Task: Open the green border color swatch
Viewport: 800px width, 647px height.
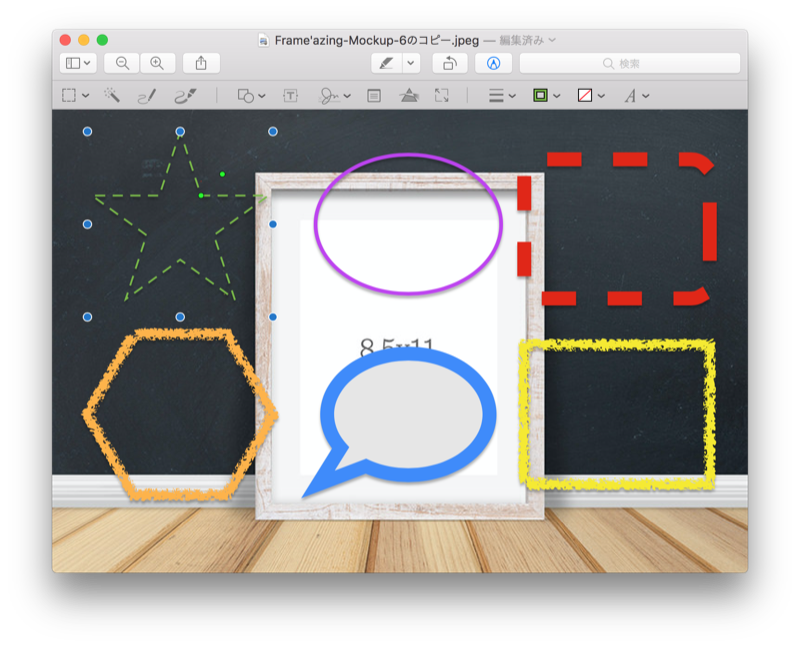Action: (540, 95)
